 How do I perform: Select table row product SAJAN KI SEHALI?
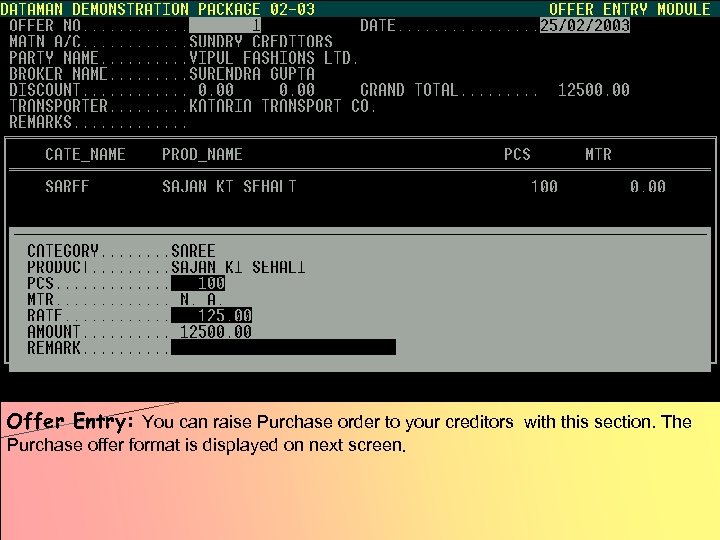pos(230,186)
